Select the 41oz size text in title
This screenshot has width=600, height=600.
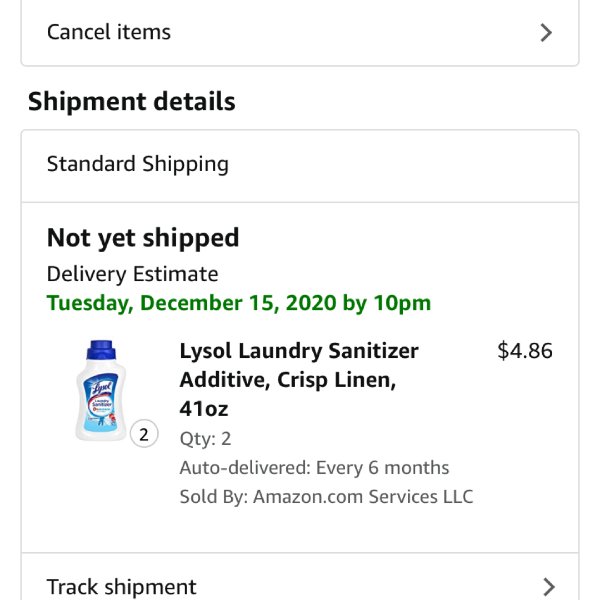pos(204,409)
